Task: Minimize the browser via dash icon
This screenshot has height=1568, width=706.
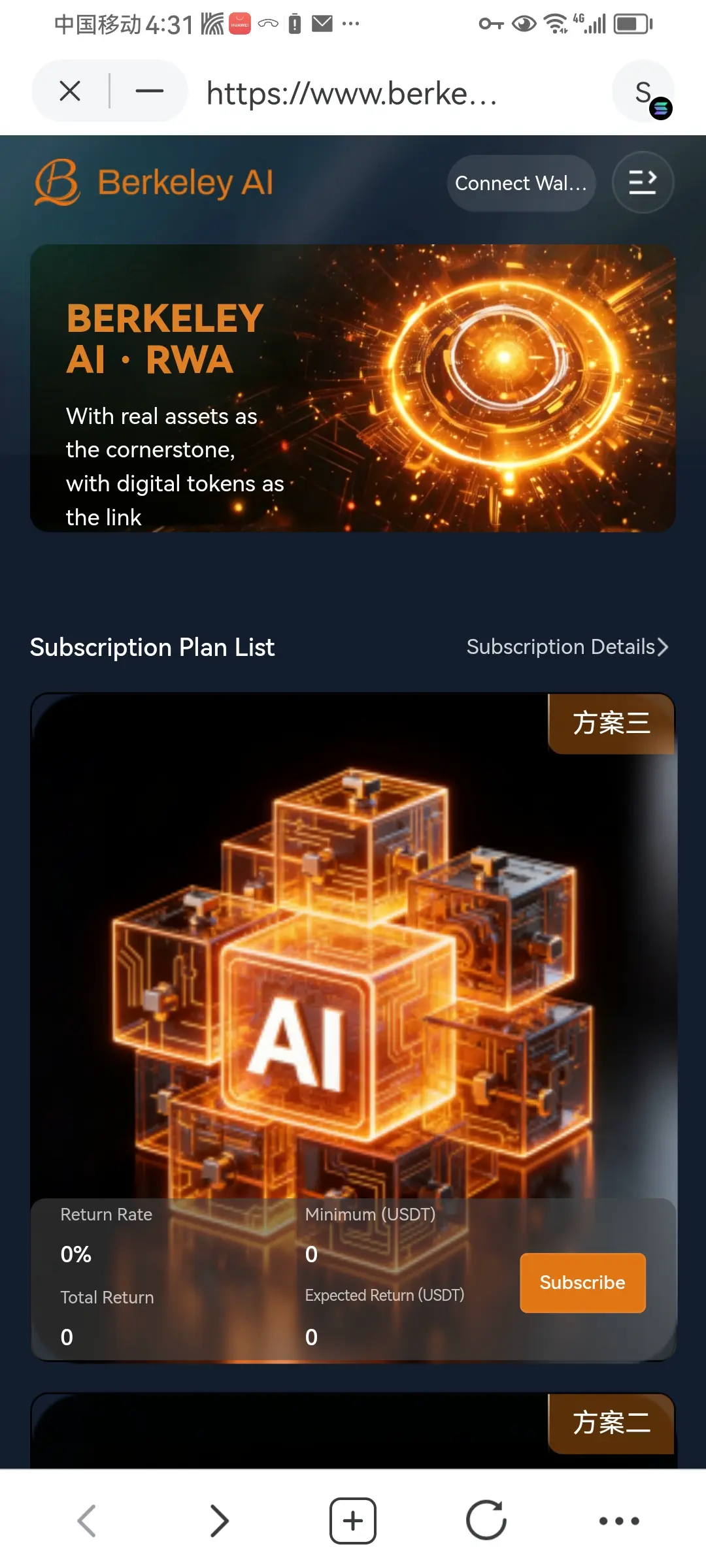Action: coord(149,91)
